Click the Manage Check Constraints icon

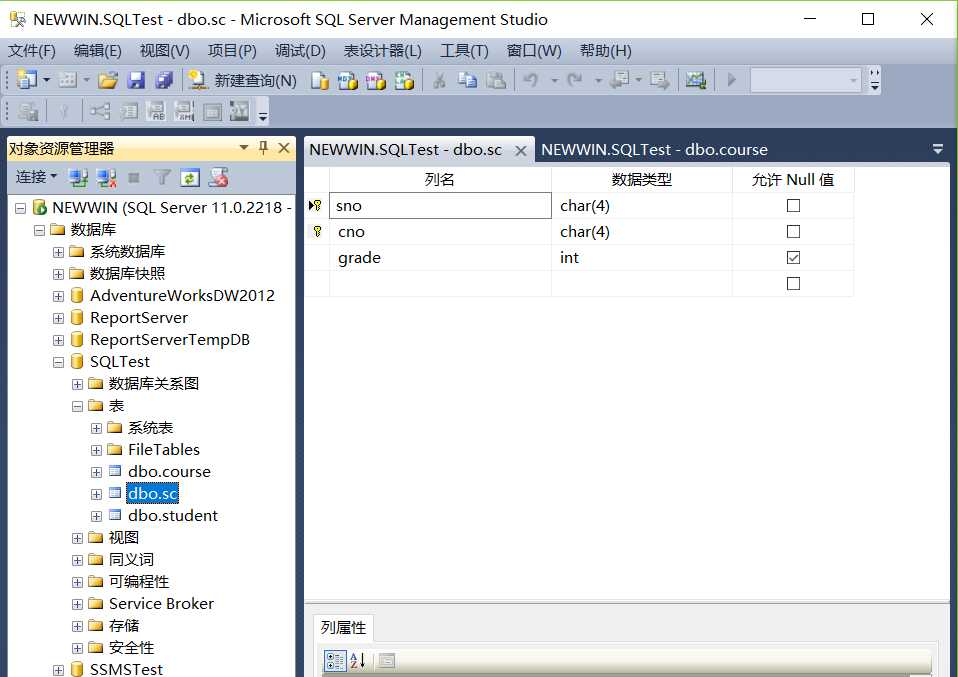[212, 111]
